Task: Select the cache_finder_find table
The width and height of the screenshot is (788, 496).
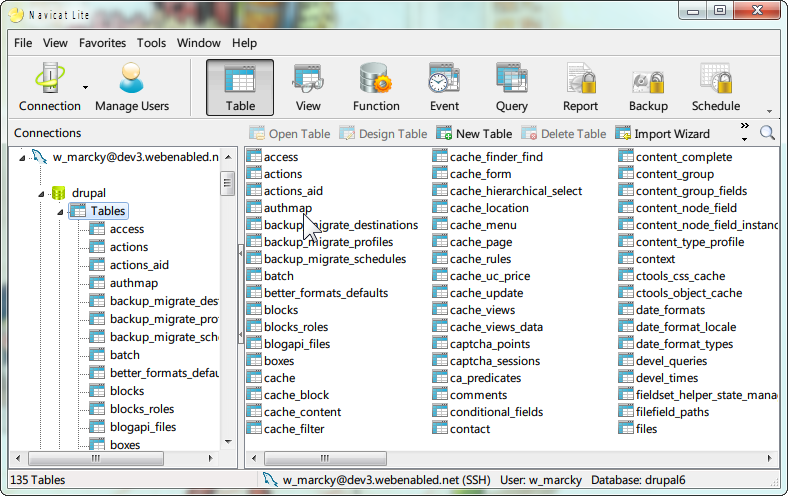Action: coord(488,157)
